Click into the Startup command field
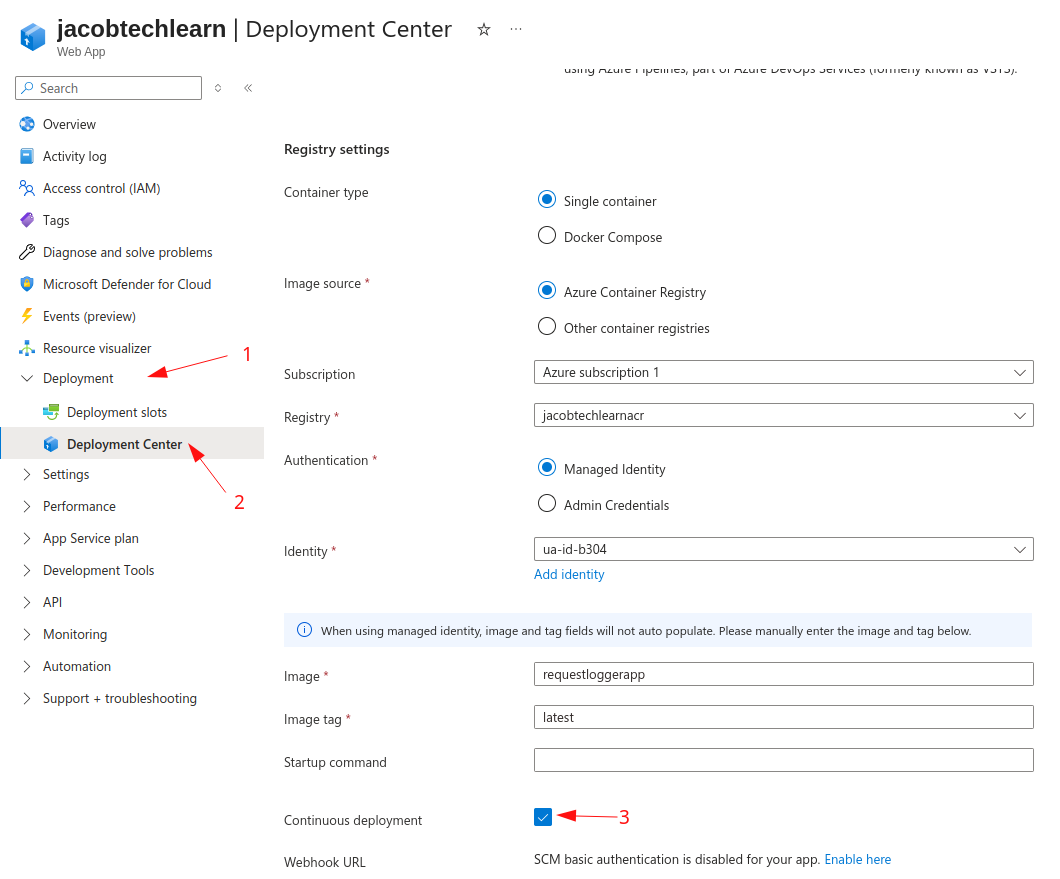Image resolution: width=1060 pixels, height=879 pixels. 783,761
